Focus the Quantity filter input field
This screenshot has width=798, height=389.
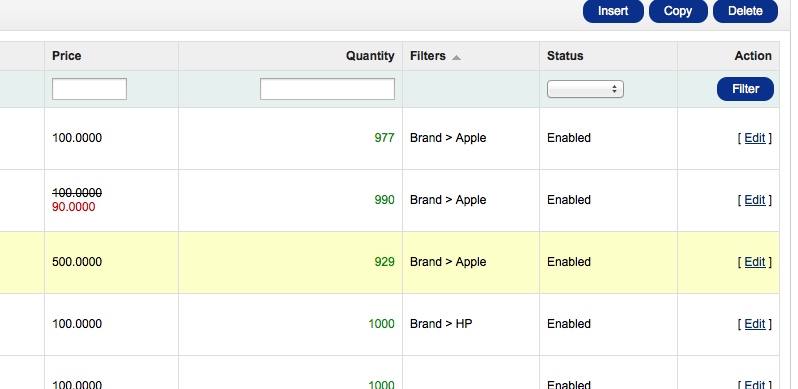pos(327,89)
